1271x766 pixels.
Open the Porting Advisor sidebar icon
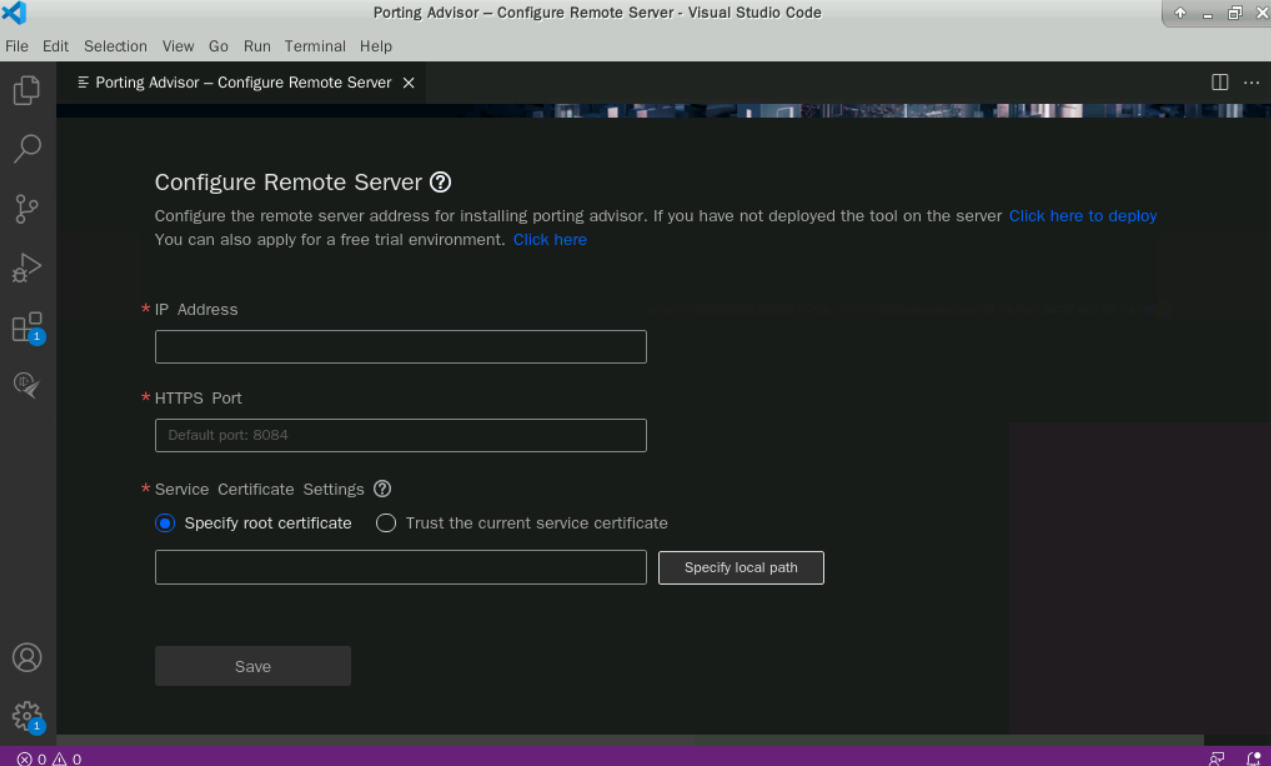click(x=27, y=385)
